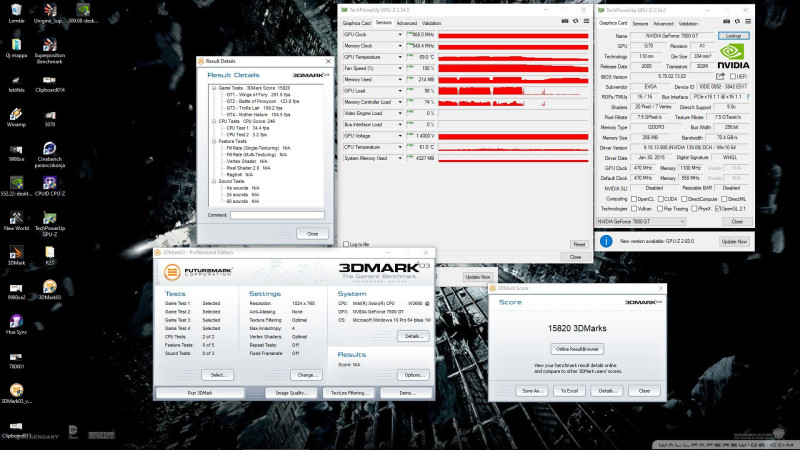Collapse the Feature Tests tree node
The height and width of the screenshot is (450, 800).
[214, 141]
